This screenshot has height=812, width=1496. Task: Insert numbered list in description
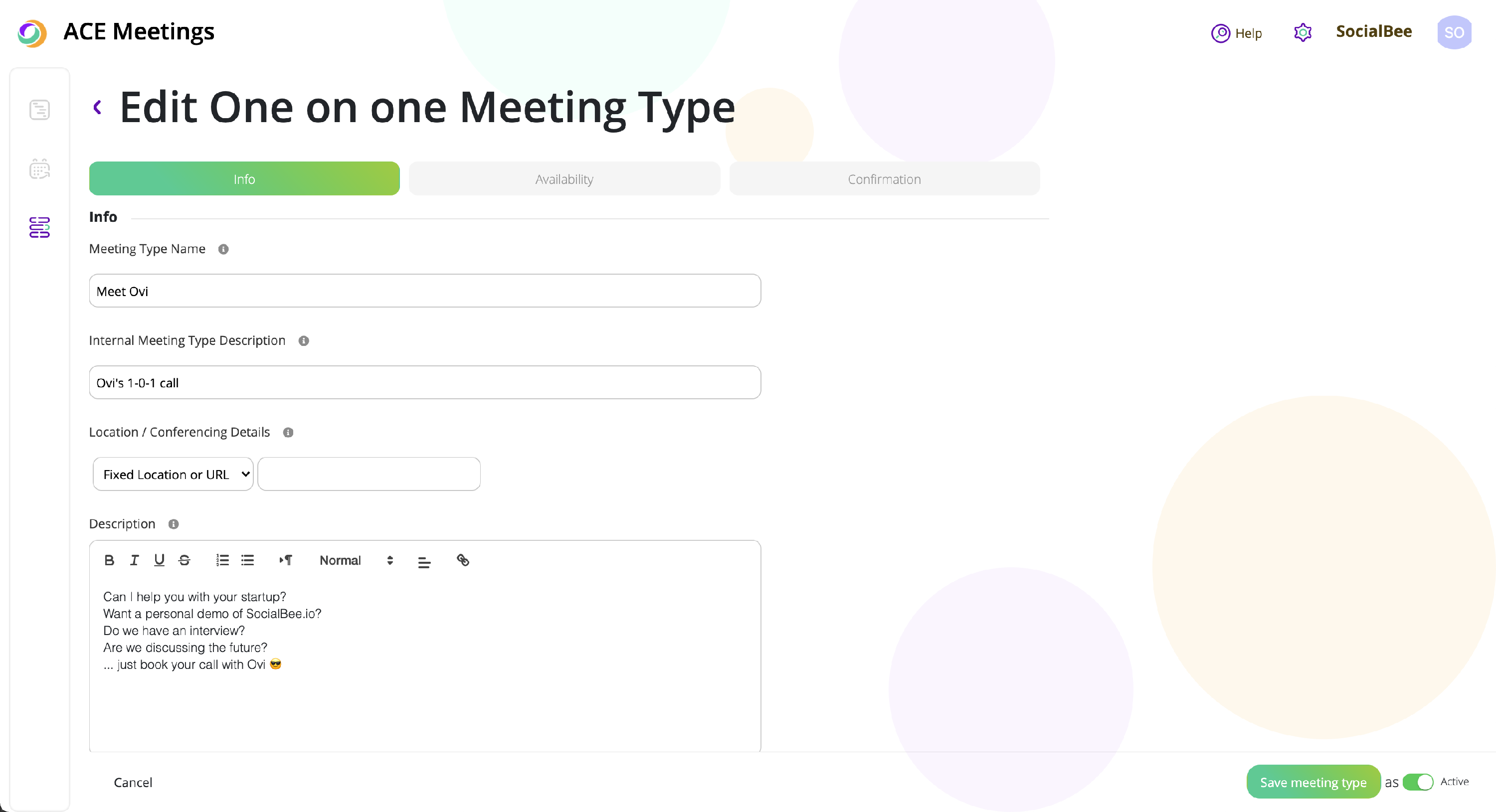coord(222,560)
